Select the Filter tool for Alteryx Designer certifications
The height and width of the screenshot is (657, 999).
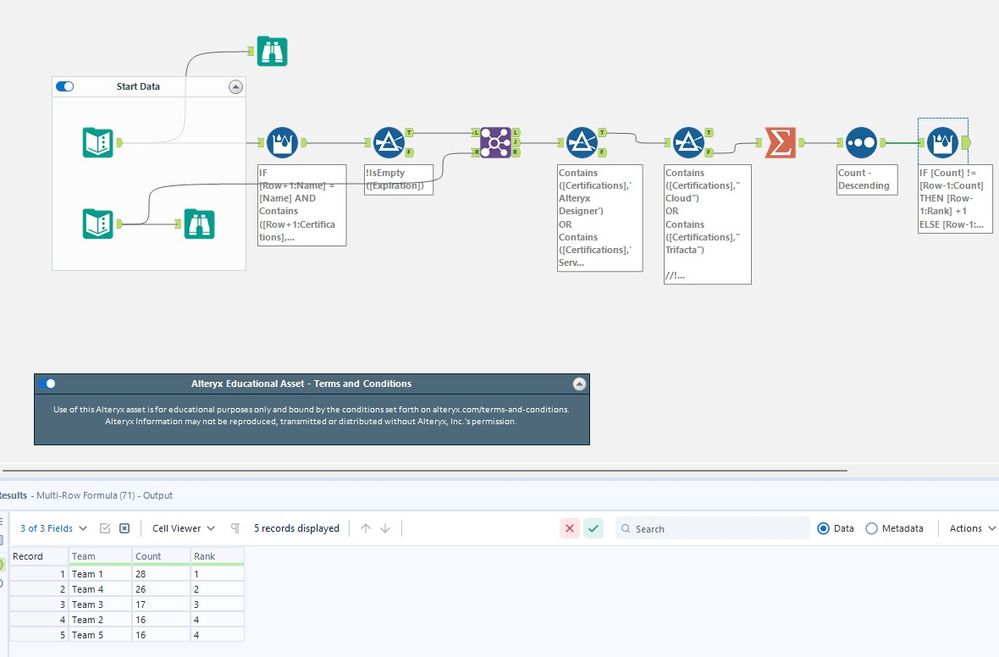(582, 142)
